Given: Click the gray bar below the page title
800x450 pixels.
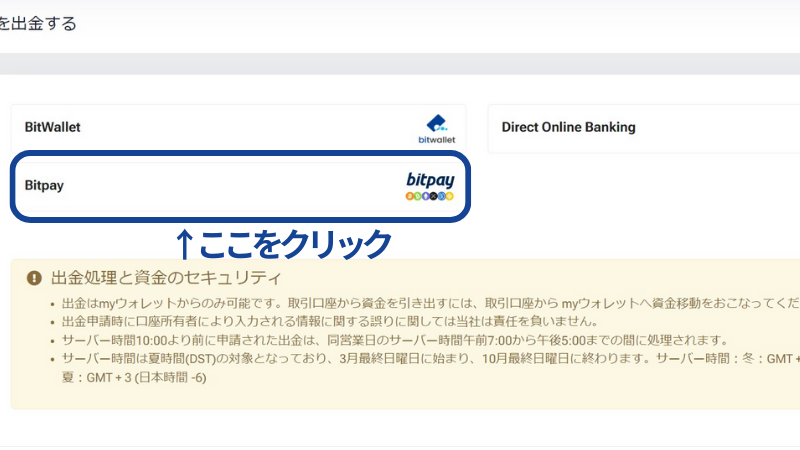Looking at the screenshot, I should tap(400, 64).
